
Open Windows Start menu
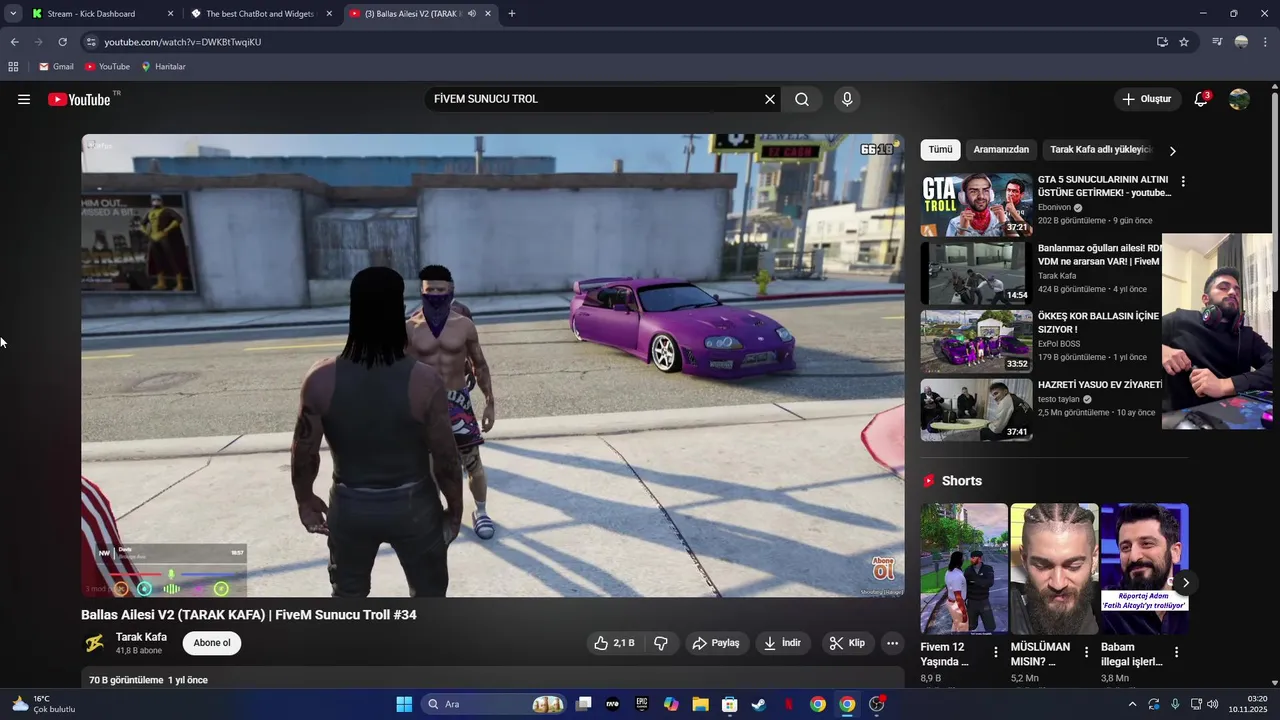point(404,704)
